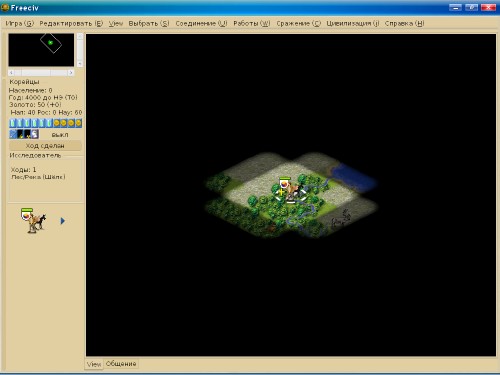Viewport: 500px width, 375px height.
Task: Open the Справка menu
Action: pyautogui.click(x=404, y=23)
